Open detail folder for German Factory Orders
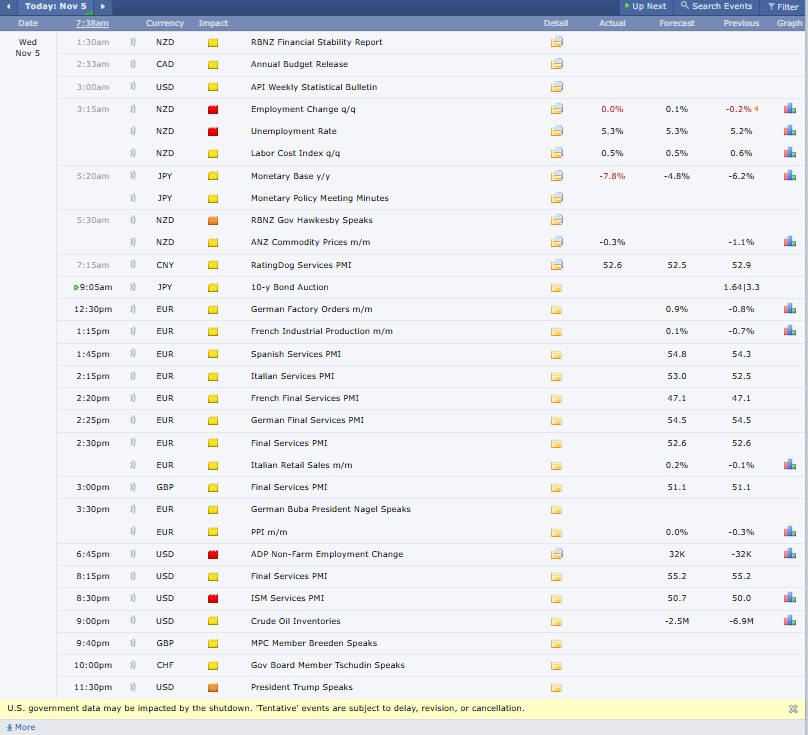This screenshot has width=808, height=735. pyautogui.click(x=556, y=309)
